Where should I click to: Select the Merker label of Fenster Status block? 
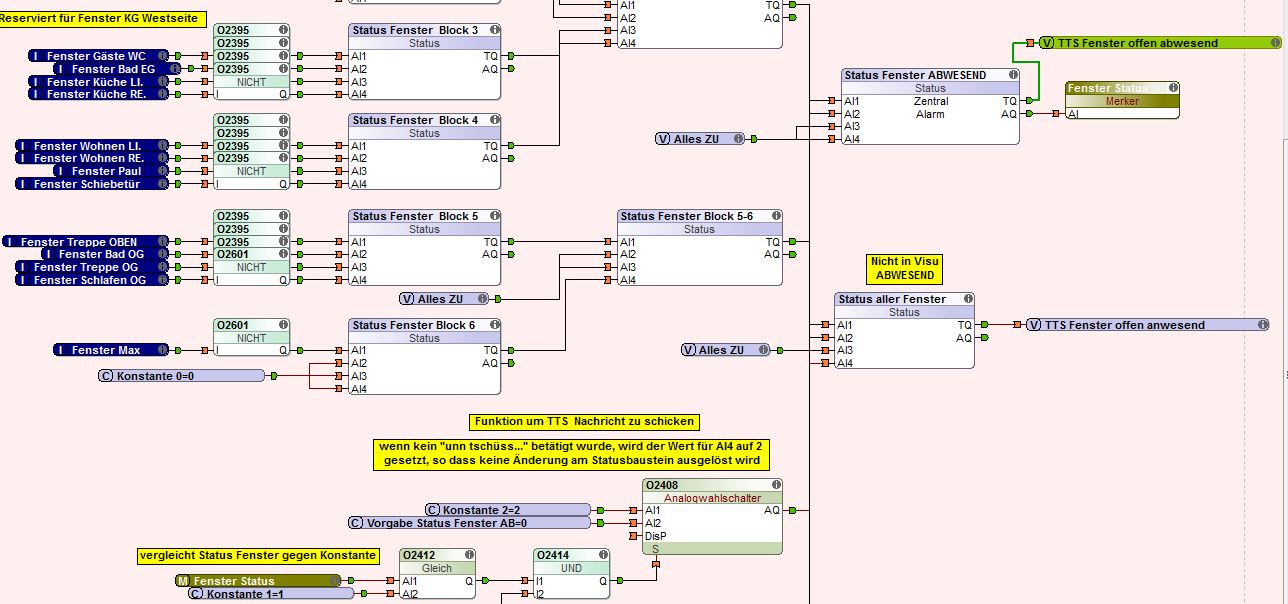coord(1122,101)
